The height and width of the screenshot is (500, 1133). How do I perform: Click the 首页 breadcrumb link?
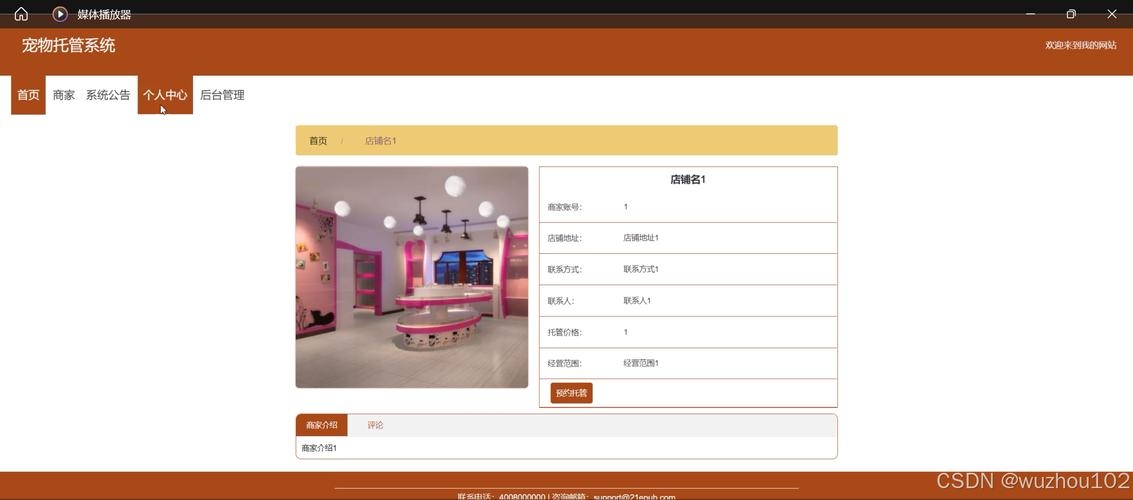(318, 141)
